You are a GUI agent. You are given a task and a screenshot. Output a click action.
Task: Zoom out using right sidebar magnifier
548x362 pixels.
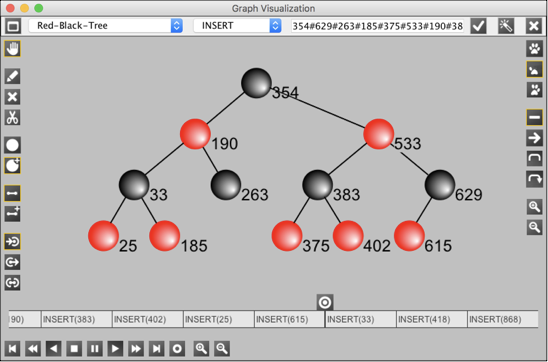tap(535, 227)
